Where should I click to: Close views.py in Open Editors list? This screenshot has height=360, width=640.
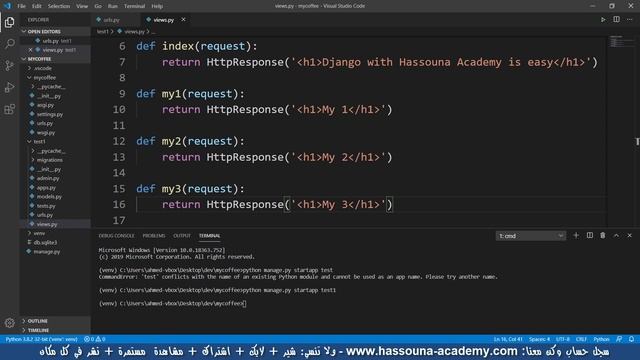click(x=31, y=50)
